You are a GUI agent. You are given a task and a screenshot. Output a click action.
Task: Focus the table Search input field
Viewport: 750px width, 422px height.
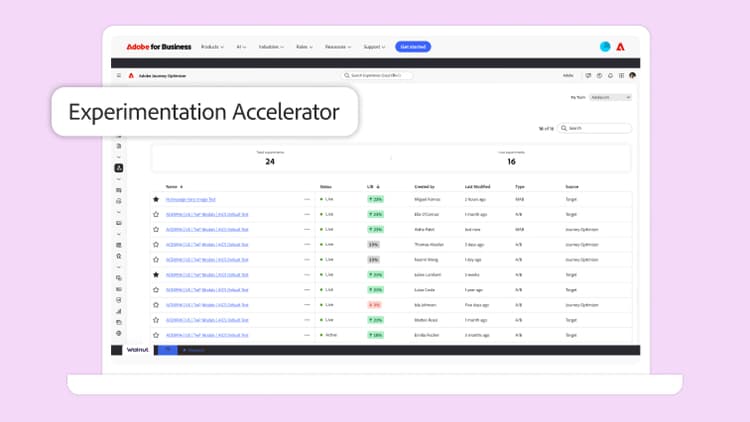(595, 128)
